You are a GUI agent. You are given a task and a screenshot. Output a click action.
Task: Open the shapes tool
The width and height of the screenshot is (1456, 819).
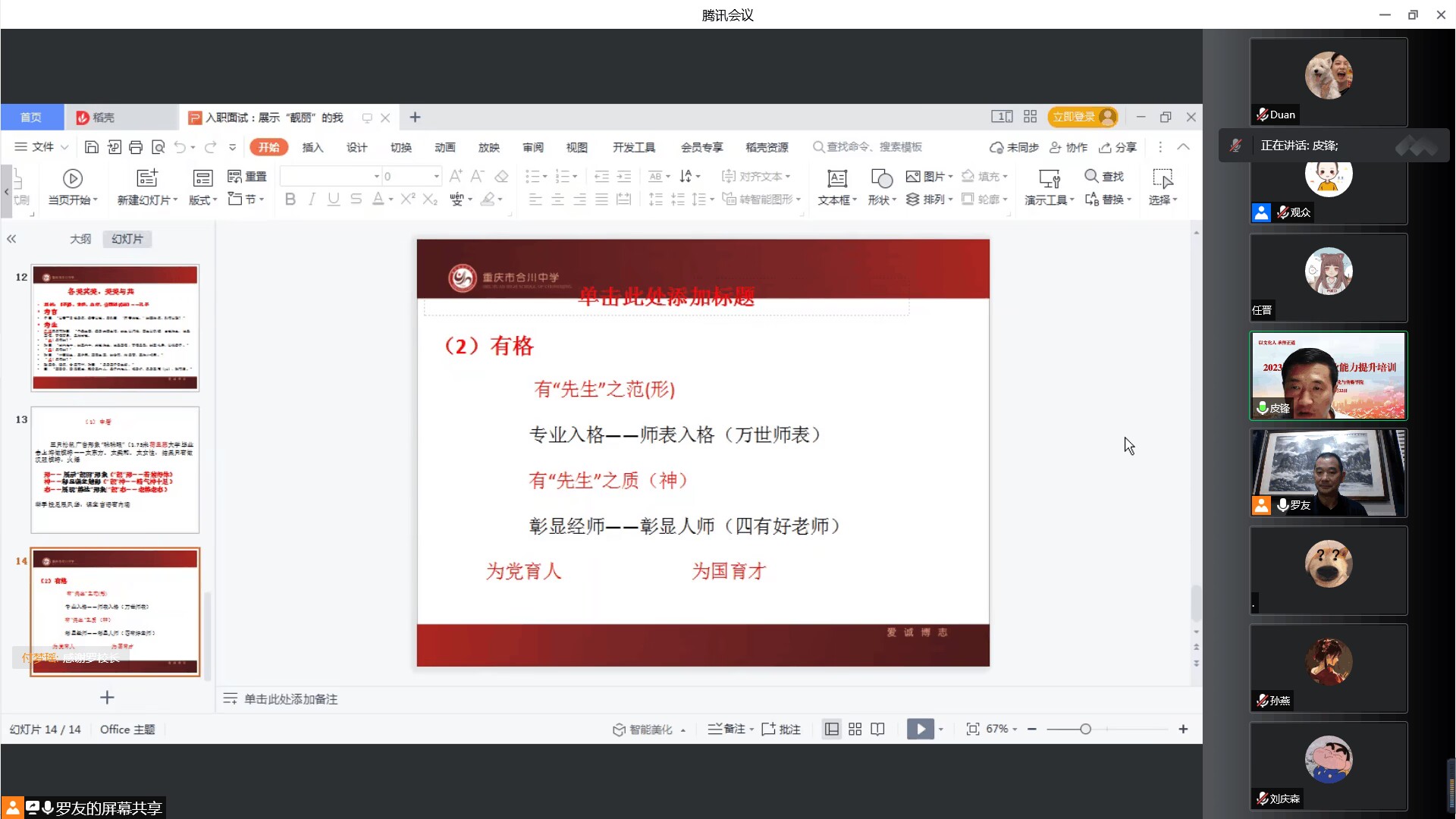(x=881, y=178)
